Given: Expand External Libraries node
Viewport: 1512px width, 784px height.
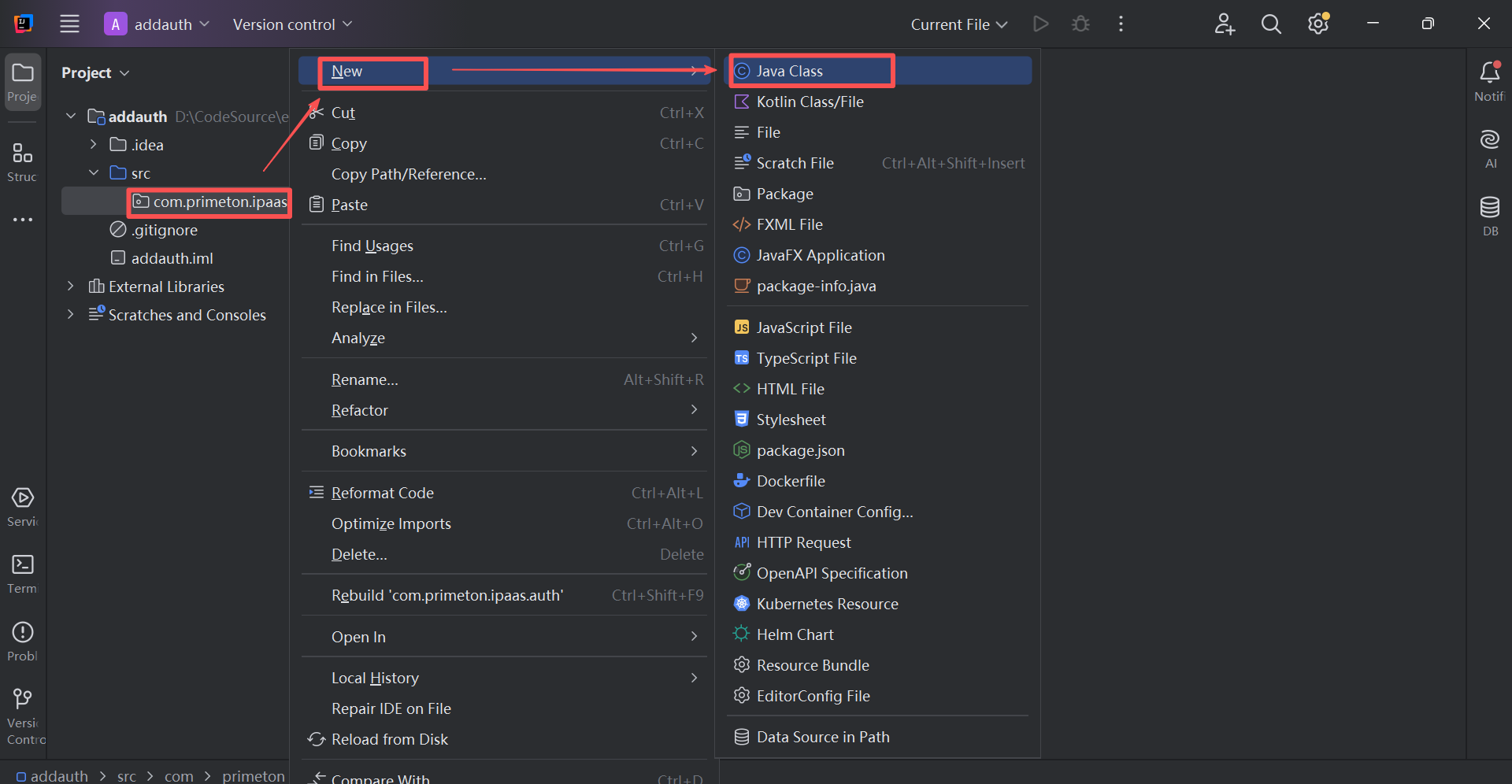Looking at the screenshot, I should coord(71,287).
